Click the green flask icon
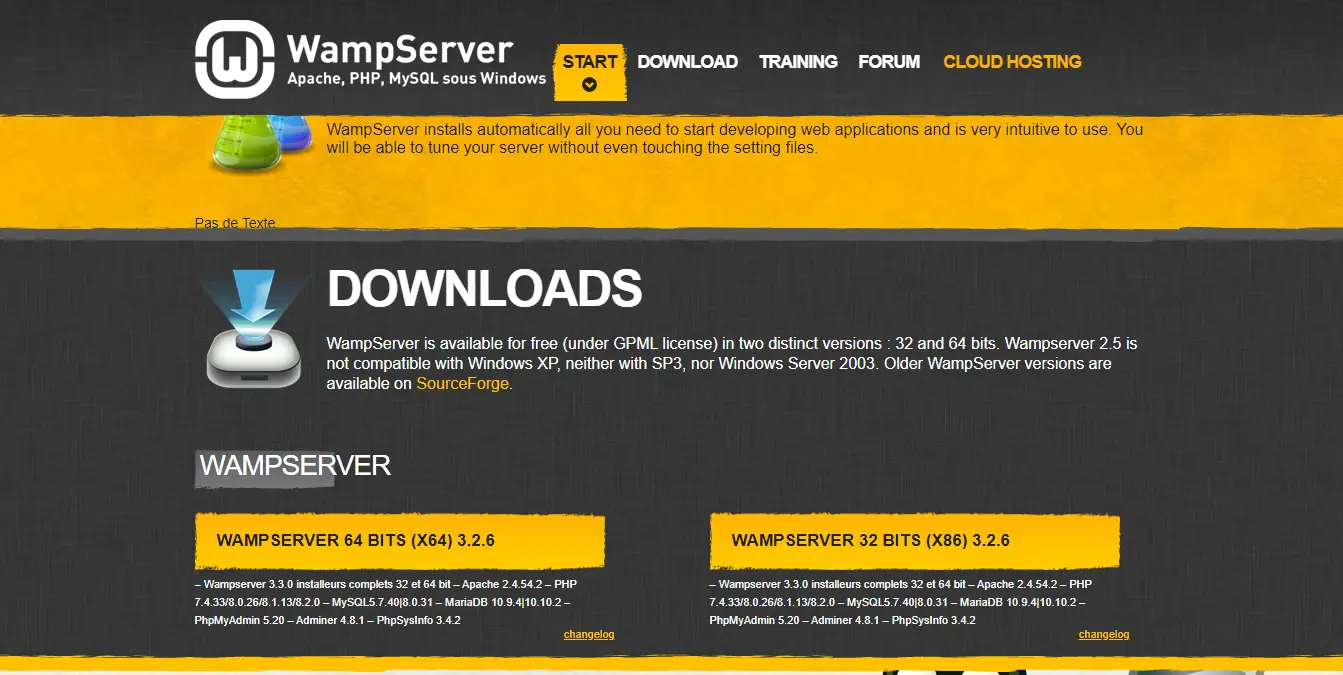Viewport: 1343px width, 675px height. pos(238,148)
